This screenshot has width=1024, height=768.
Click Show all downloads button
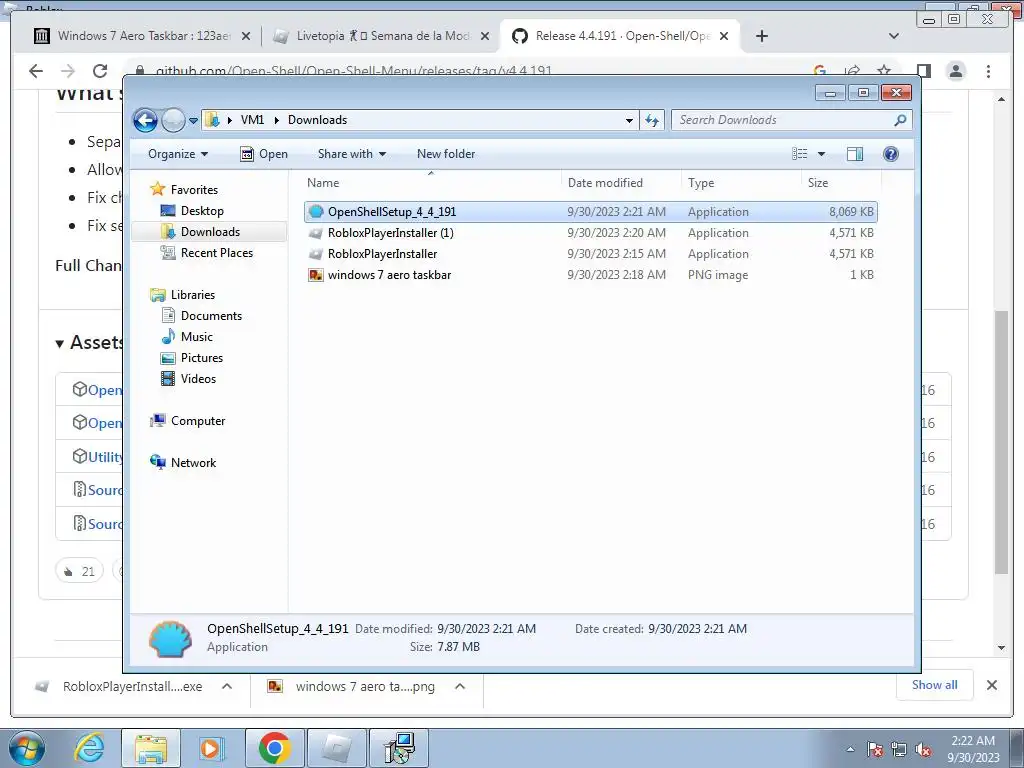[x=935, y=685]
